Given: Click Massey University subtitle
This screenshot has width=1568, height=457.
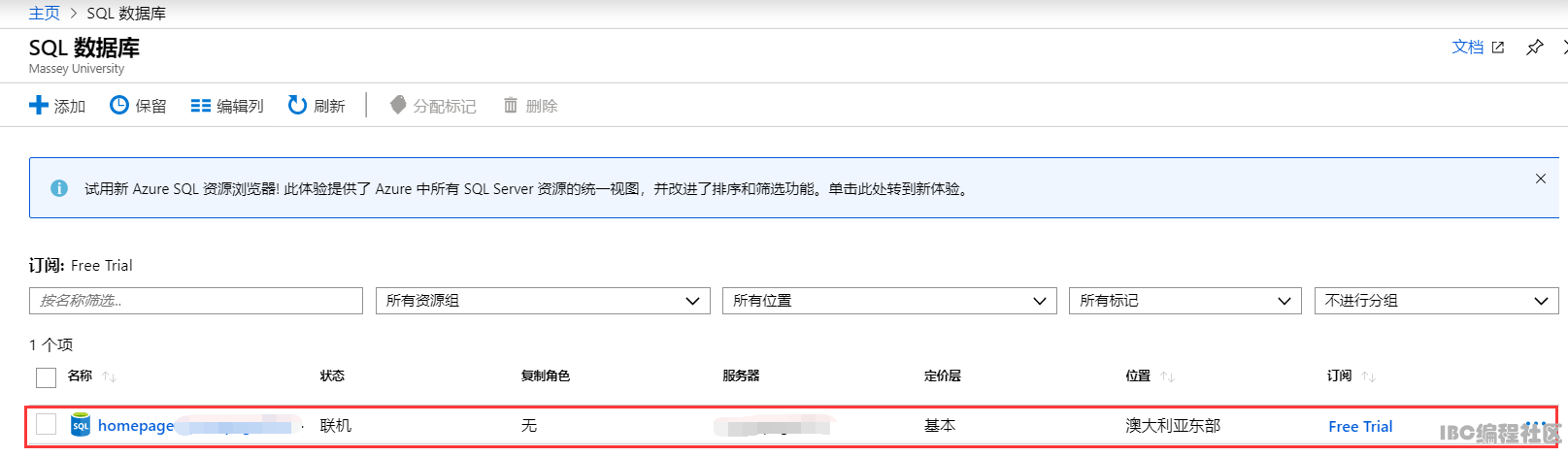Looking at the screenshot, I should click(77, 69).
